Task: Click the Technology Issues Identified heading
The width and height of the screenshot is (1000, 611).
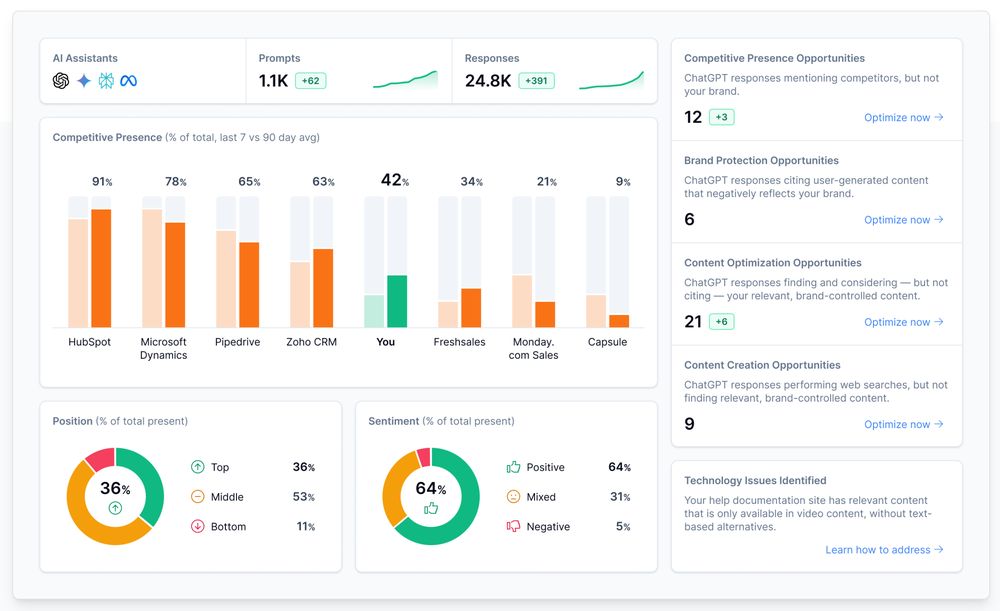Action: (755, 480)
